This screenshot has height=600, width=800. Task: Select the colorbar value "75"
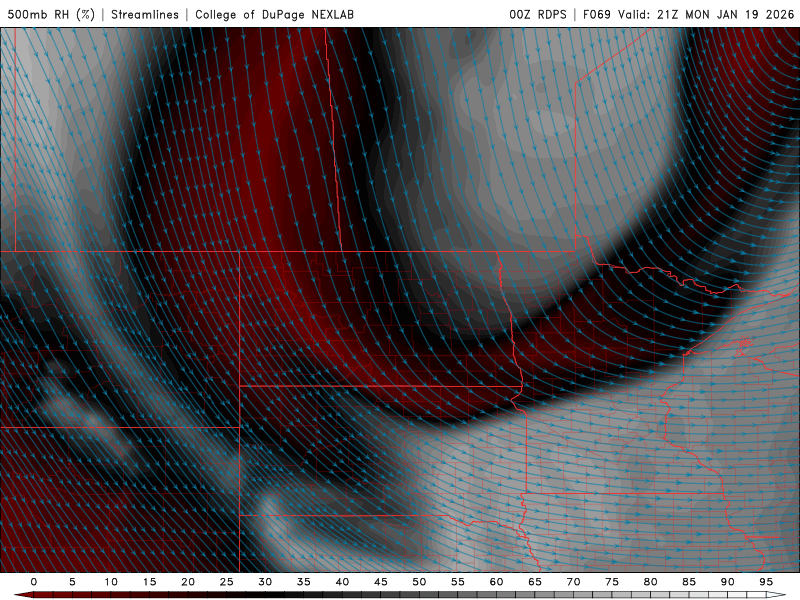612,582
